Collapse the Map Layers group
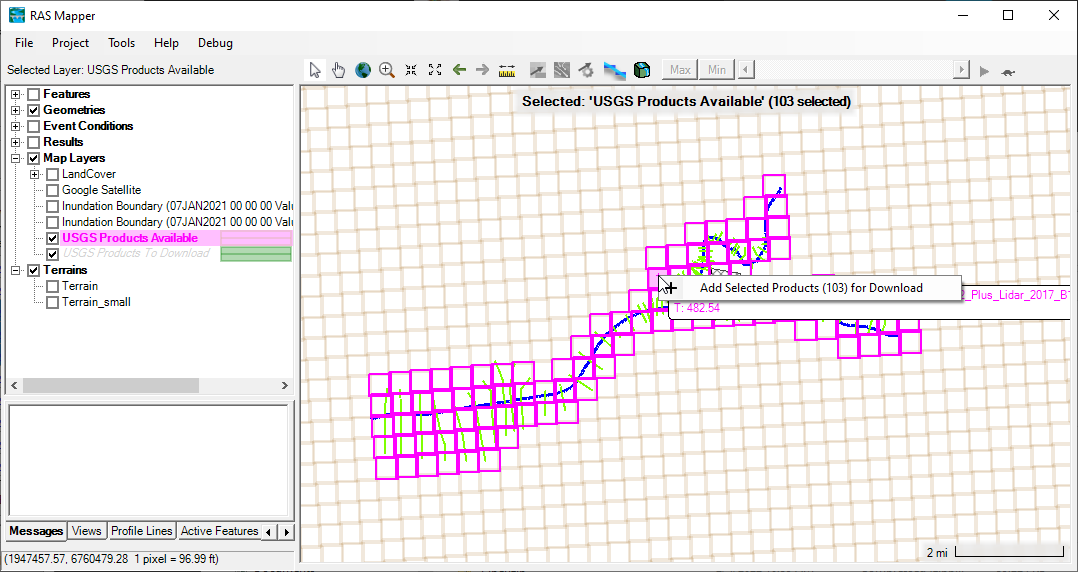The height and width of the screenshot is (572, 1078). tap(16, 158)
